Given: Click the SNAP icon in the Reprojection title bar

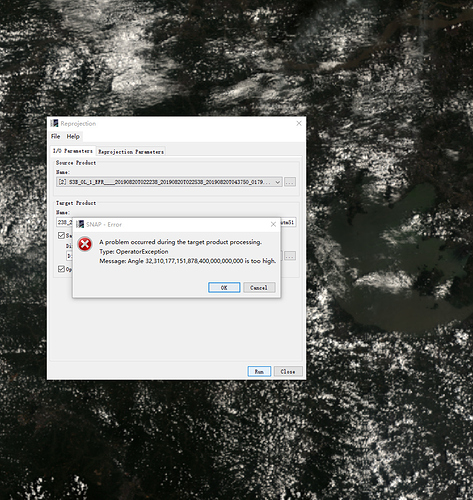Looking at the screenshot, I should 54,123.
